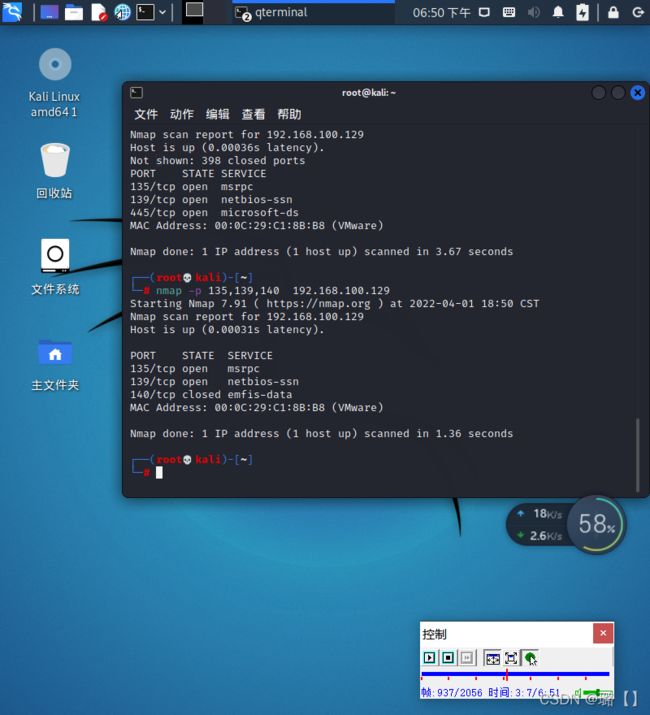Open the 动作 menu in terminal
This screenshot has width=650, height=715.
pyautogui.click(x=182, y=114)
